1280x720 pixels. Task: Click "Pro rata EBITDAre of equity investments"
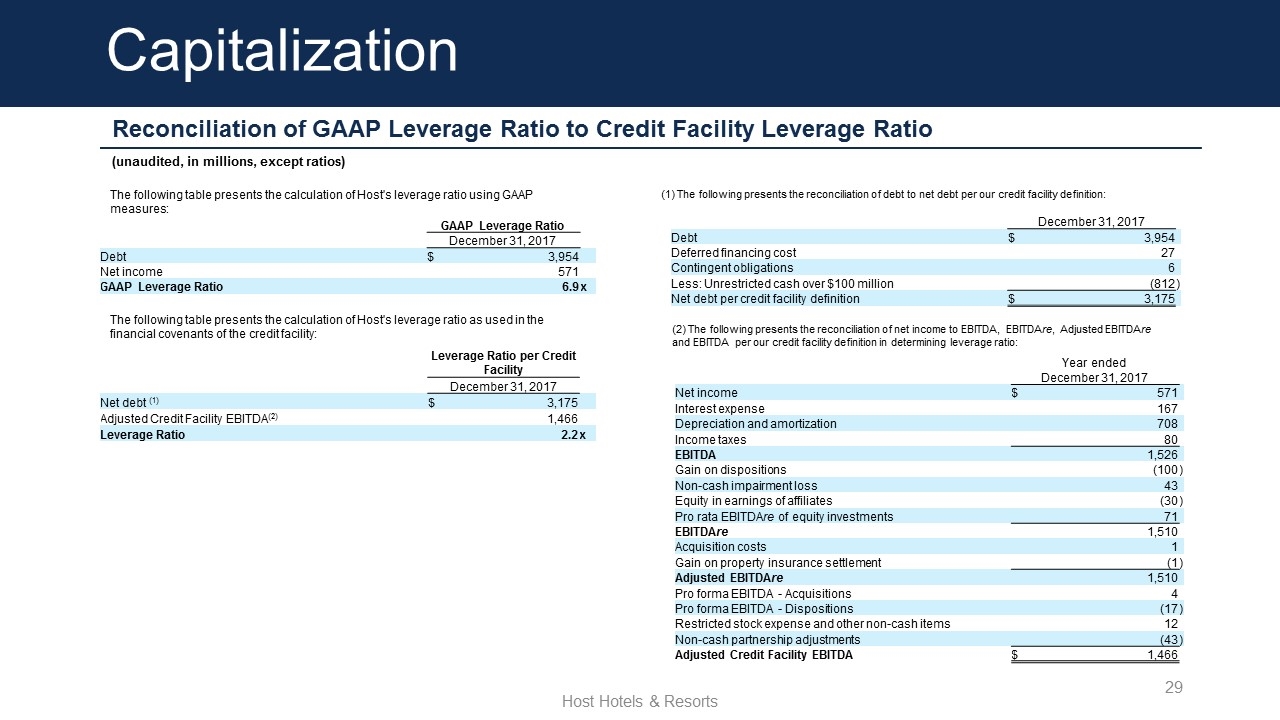pyautogui.click(x=784, y=516)
